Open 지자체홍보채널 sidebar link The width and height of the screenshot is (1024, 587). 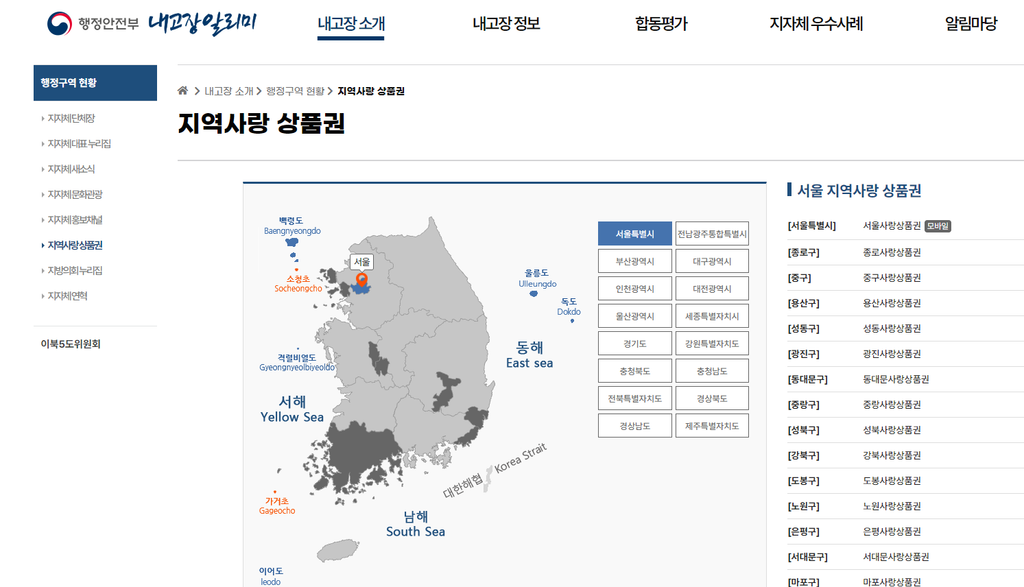click(x=75, y=220)
